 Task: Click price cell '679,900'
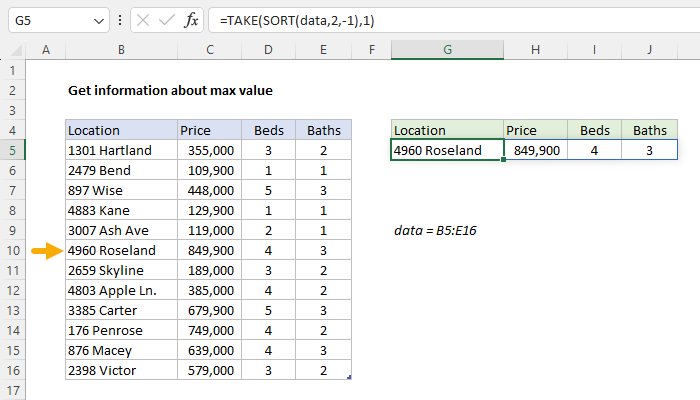coord(209,310)
